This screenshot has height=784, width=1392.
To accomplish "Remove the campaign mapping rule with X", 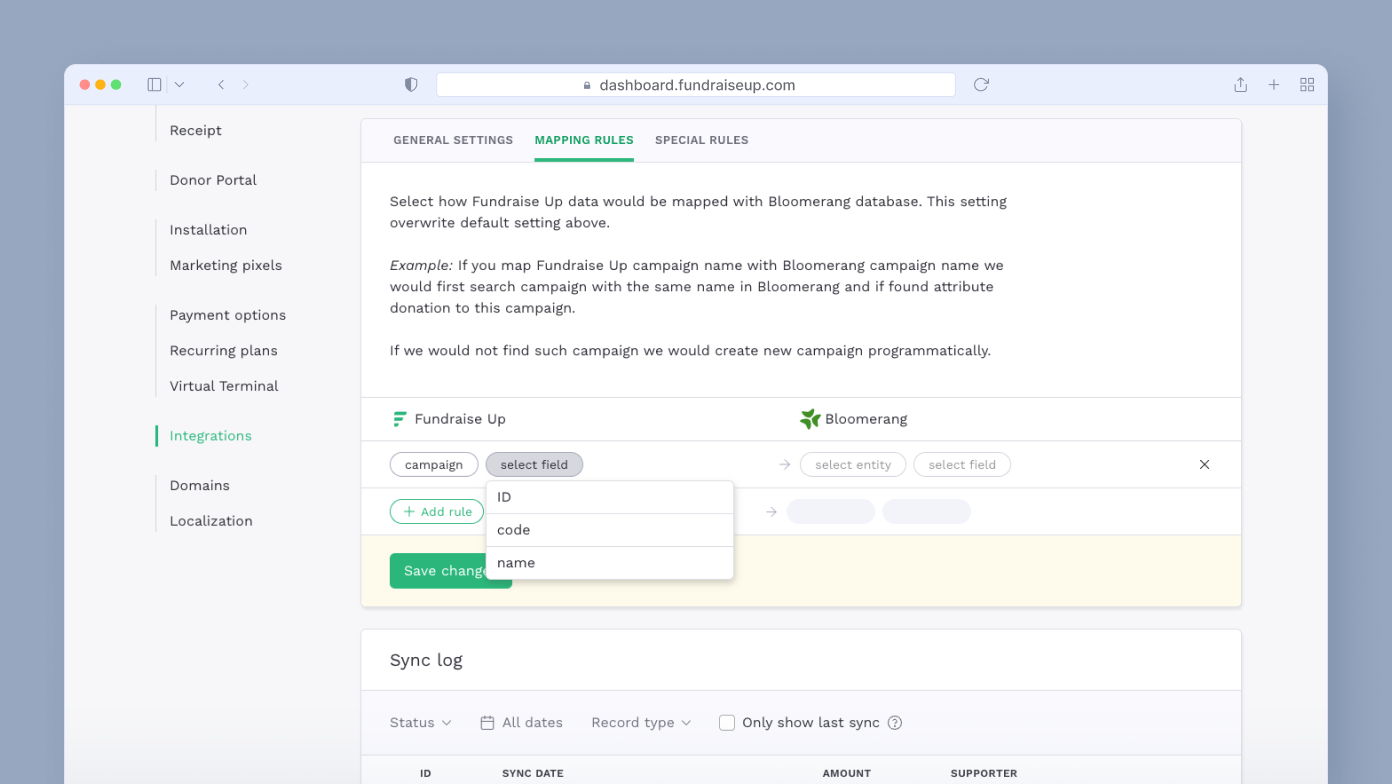I will point(1204,465).
